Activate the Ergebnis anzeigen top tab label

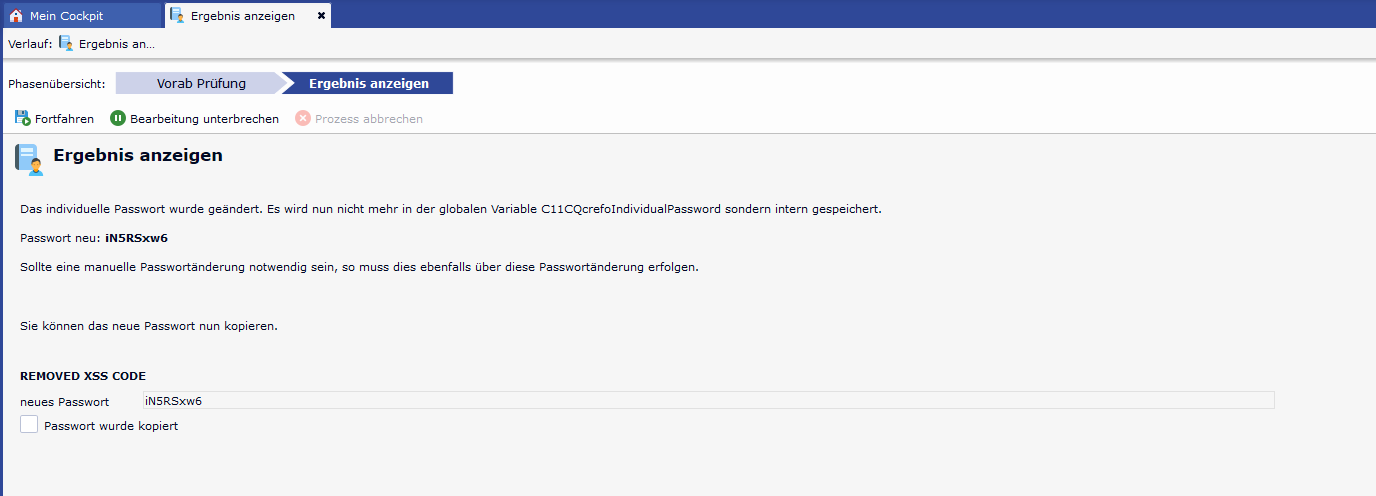[x=243, y=16]
